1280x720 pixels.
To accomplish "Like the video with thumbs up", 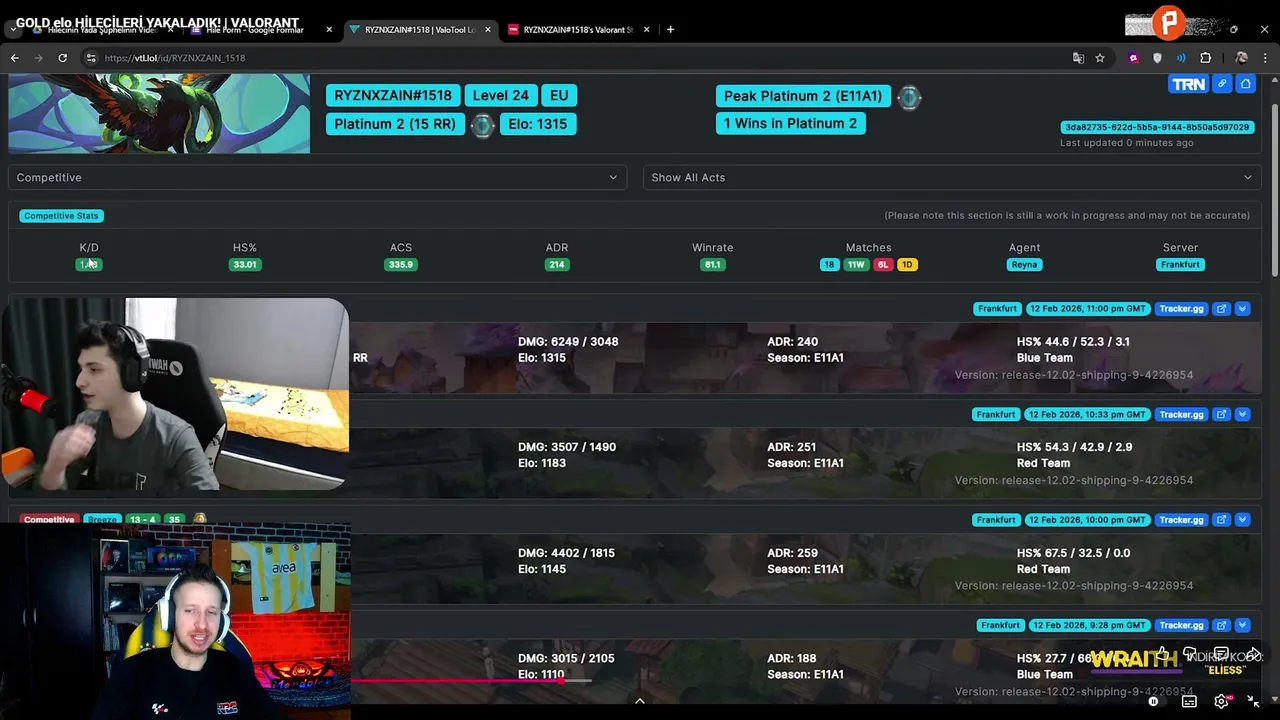I will (1163, 654).
